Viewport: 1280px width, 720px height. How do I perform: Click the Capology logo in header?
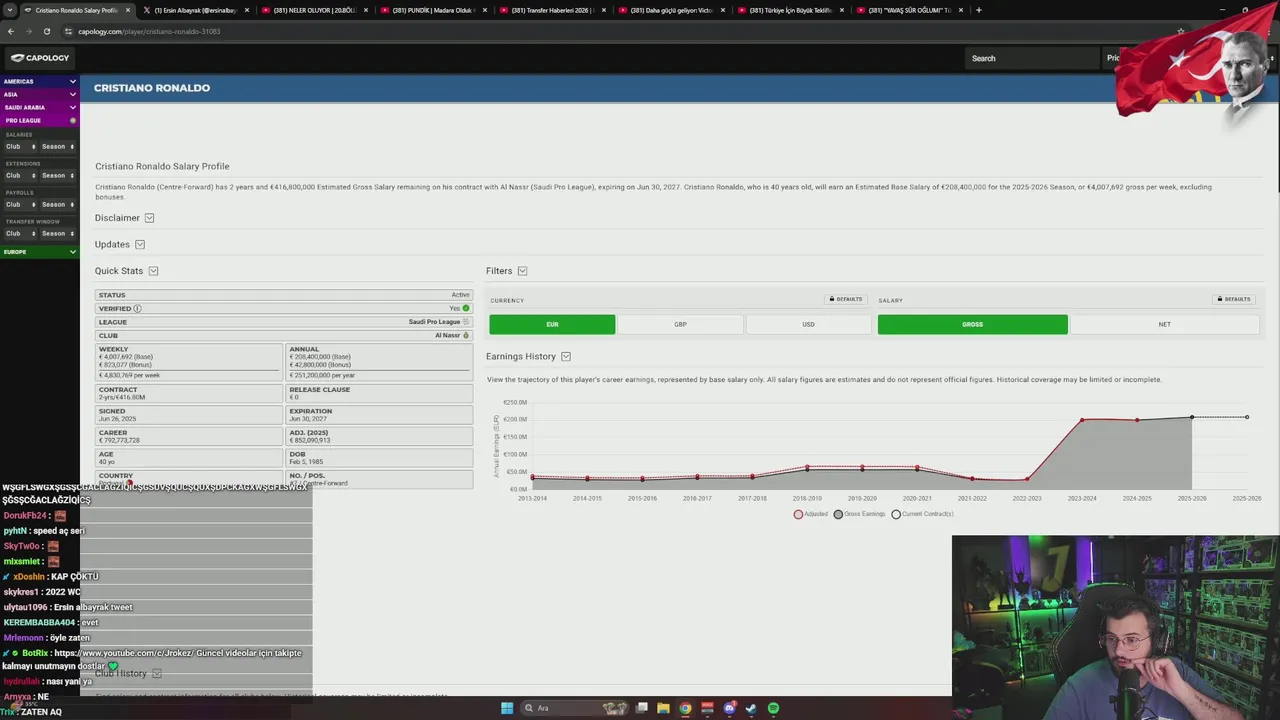click(x=40, y=58)
